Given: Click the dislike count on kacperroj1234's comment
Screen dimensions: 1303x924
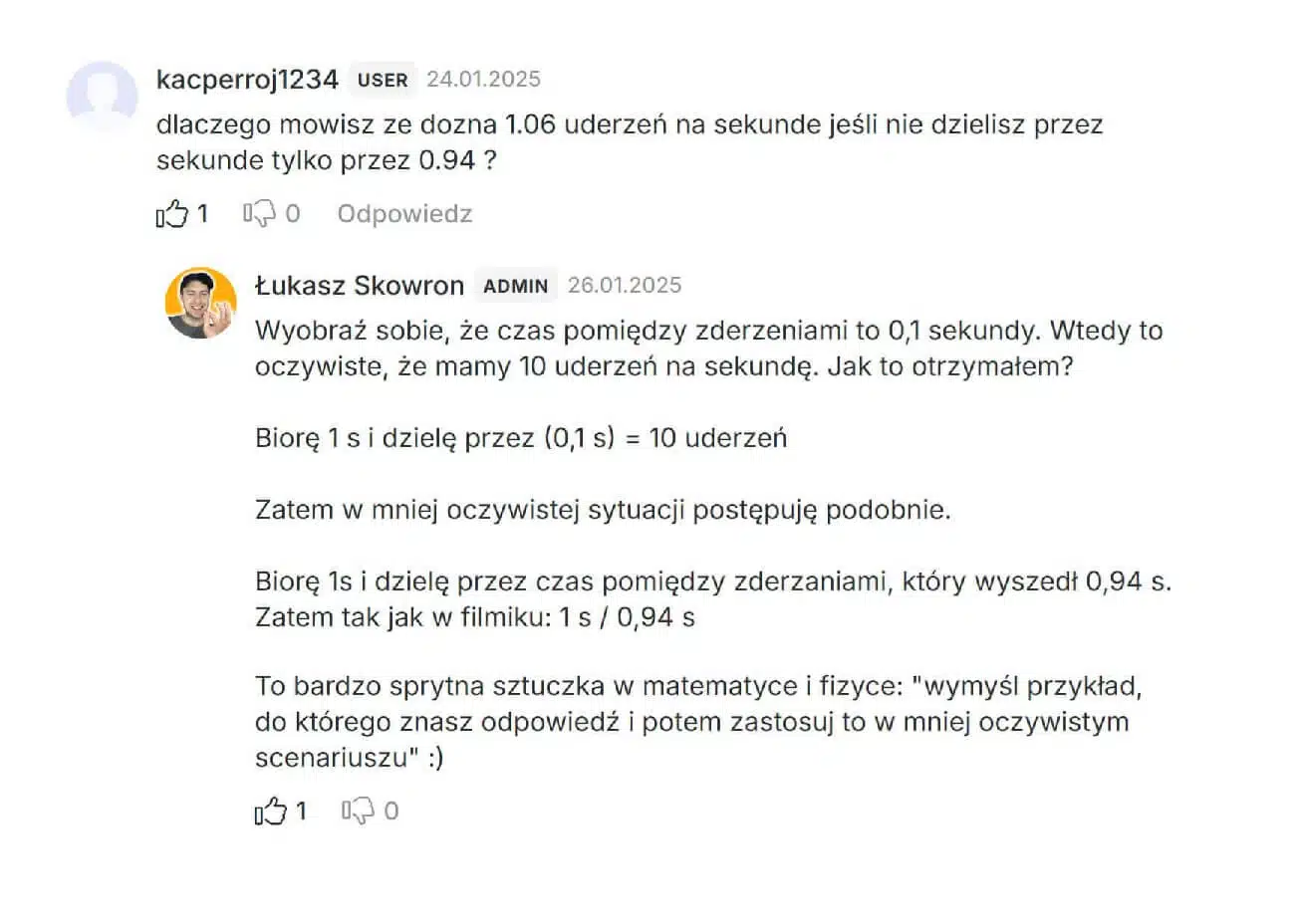Looking at the screenshot, I should click(x=293, y=214).
